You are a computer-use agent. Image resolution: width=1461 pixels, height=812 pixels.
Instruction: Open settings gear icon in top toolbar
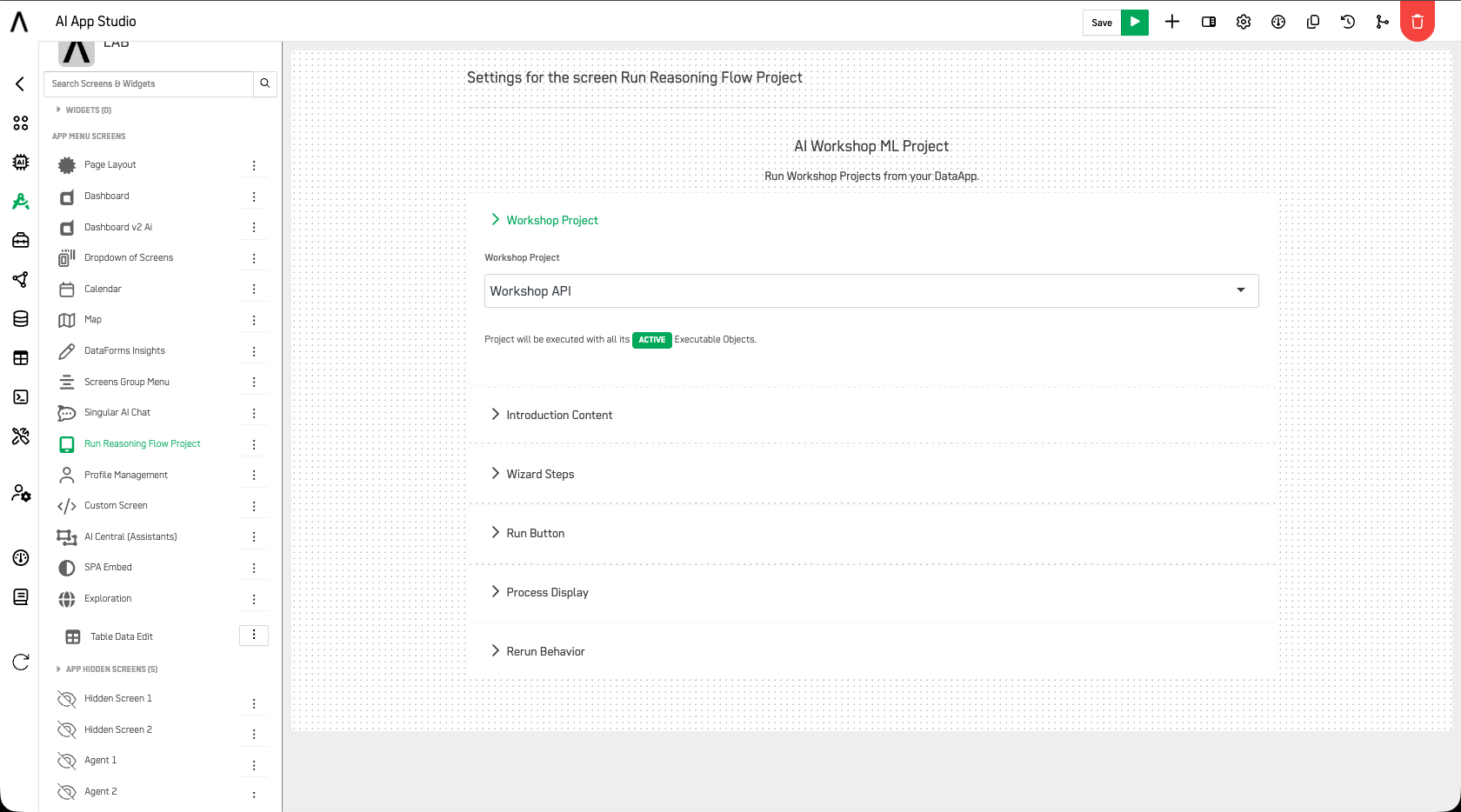[x=1244, y=22]
